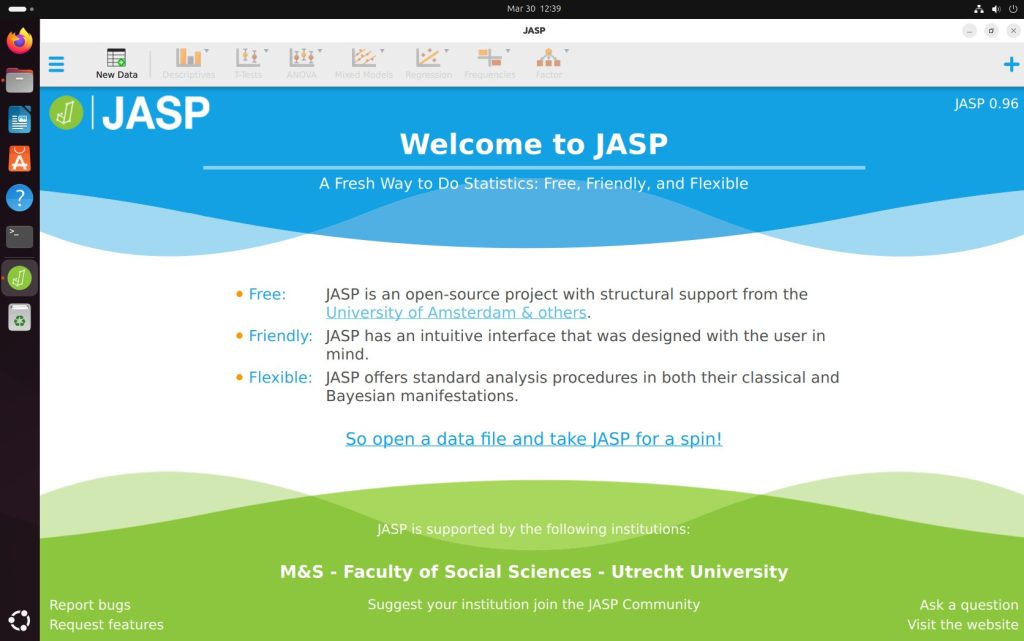
Task: Open the Mixed Models module
Action: click(x=364, y=64)
